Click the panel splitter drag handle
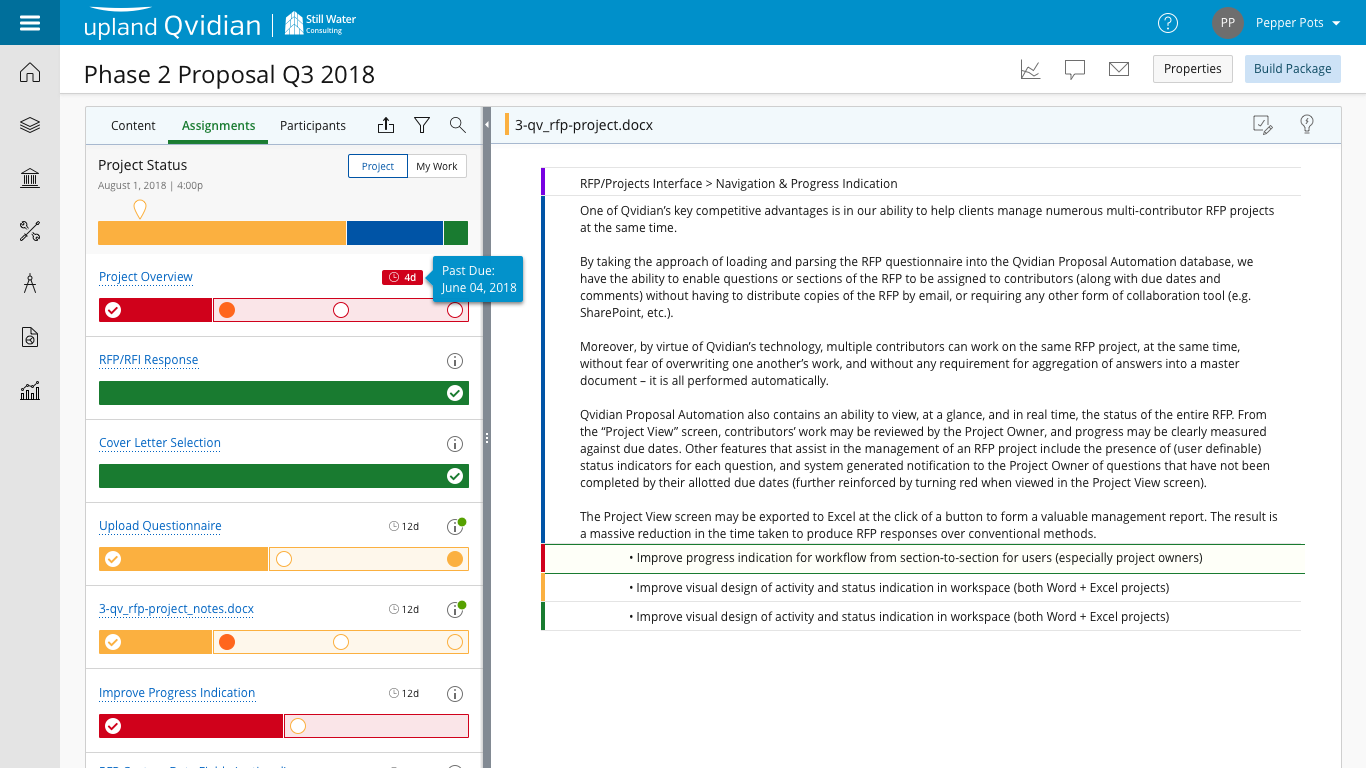 click(x=486, y=437)
